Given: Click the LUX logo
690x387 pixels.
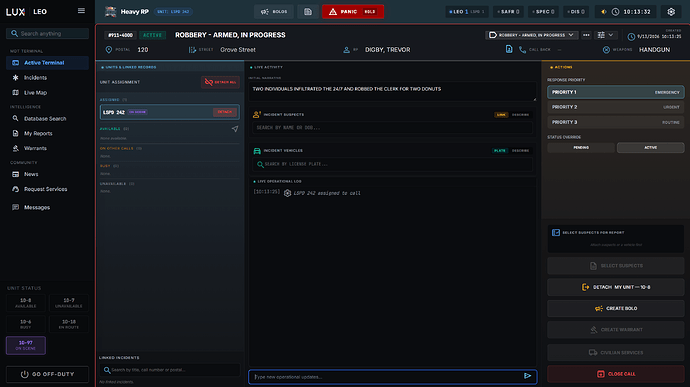Looking at the screenshot, I should pyautogui.click(x=15, y=12).
